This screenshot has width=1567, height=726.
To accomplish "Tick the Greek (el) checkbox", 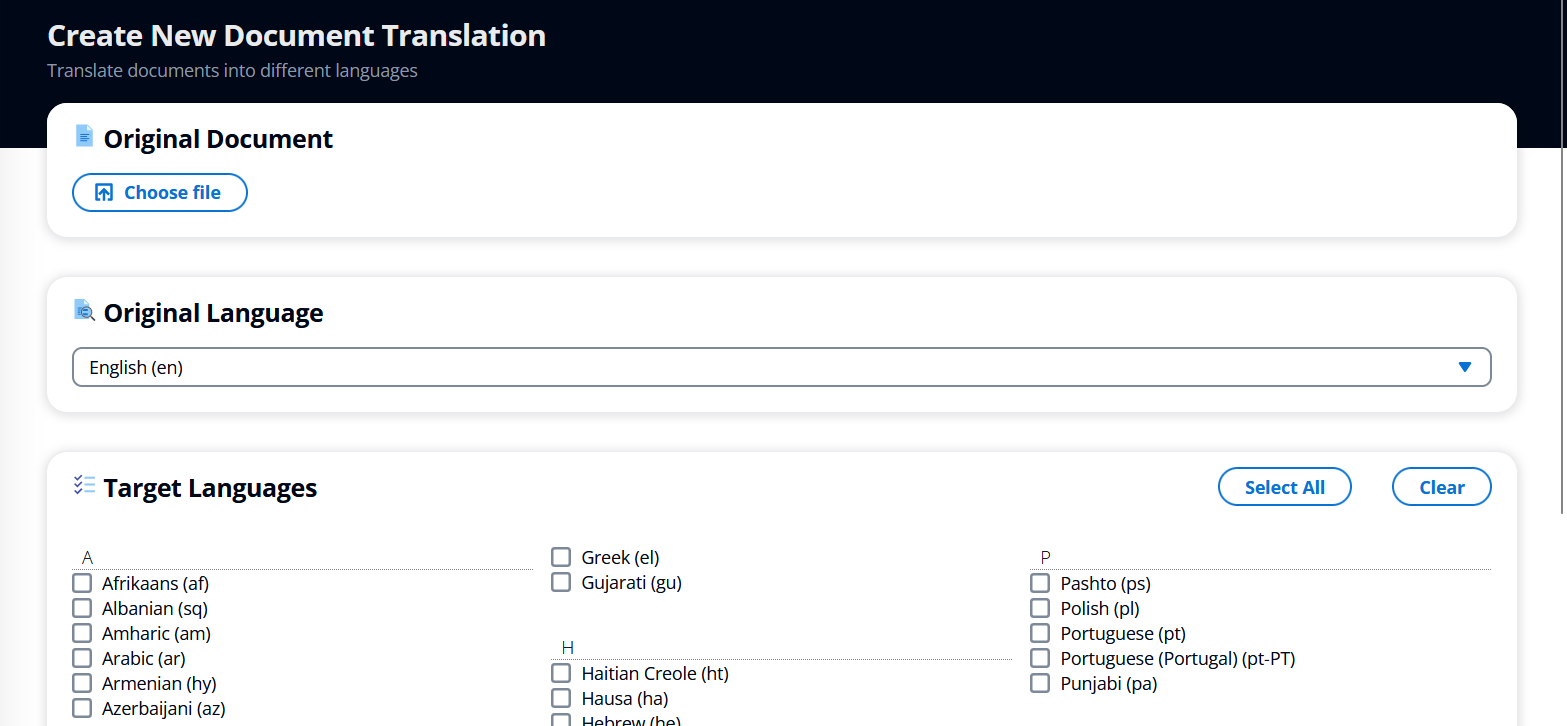I will click(561, 557).
